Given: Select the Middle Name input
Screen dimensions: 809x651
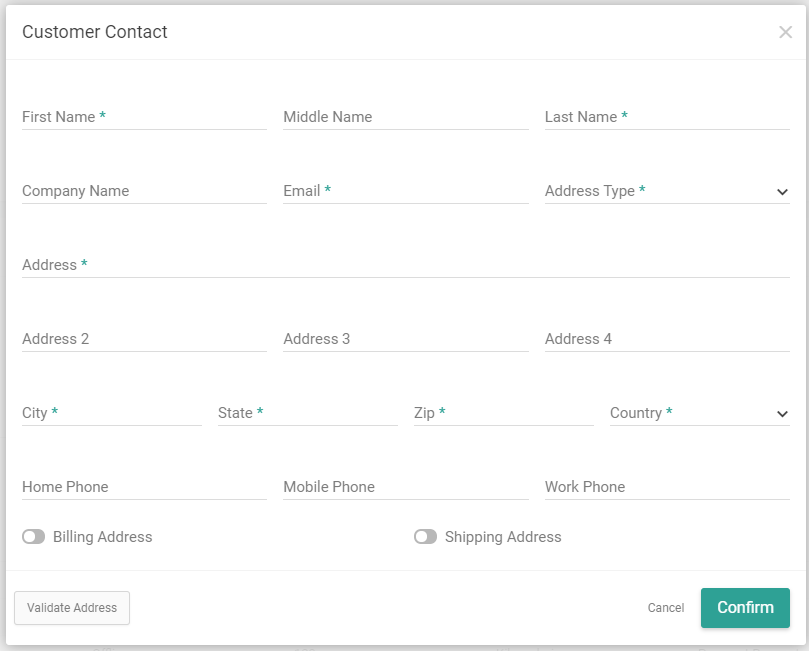Looking at the screenshot, I should pyautogui.click(x=405, y=117).
